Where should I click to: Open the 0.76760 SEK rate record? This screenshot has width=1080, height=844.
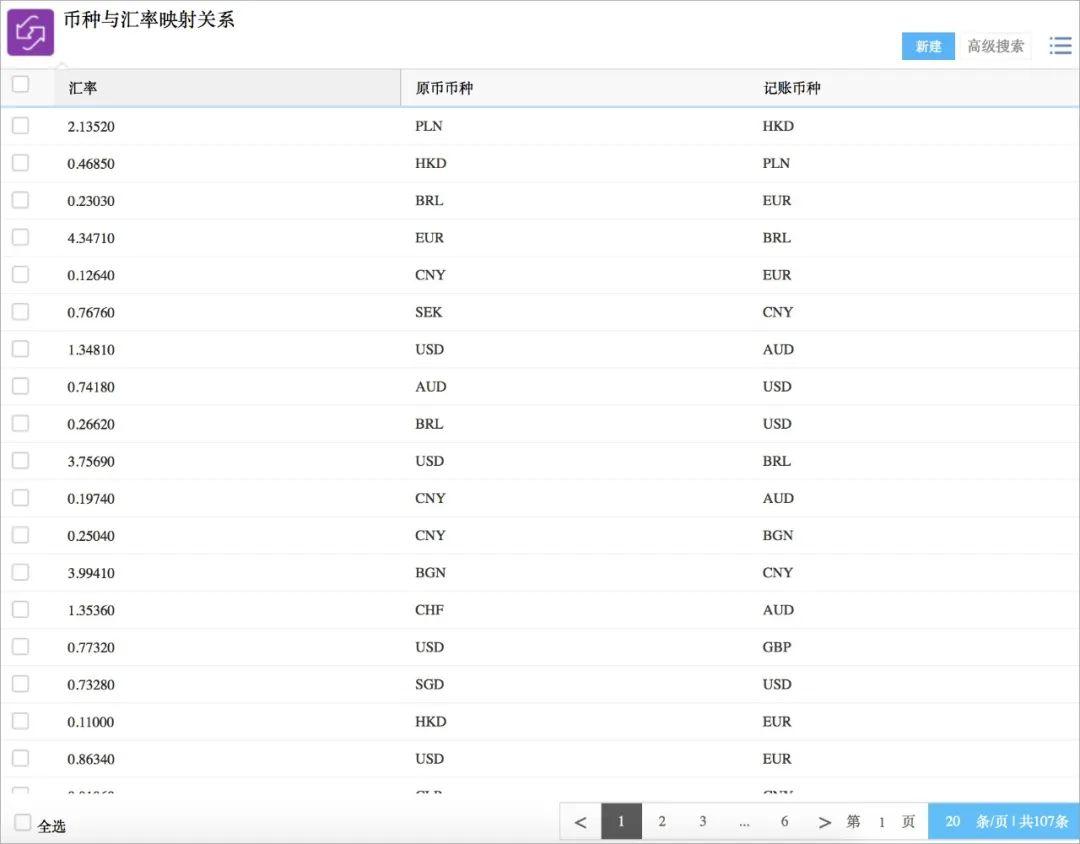tap(540, 312)
